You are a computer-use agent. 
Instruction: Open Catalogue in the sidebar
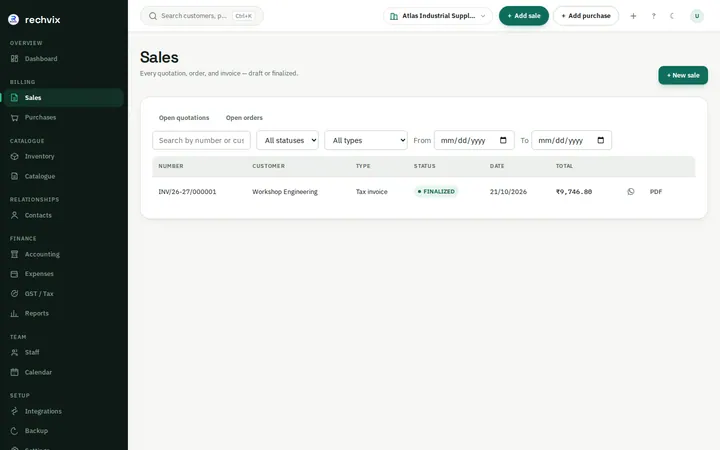coord(63,176)
